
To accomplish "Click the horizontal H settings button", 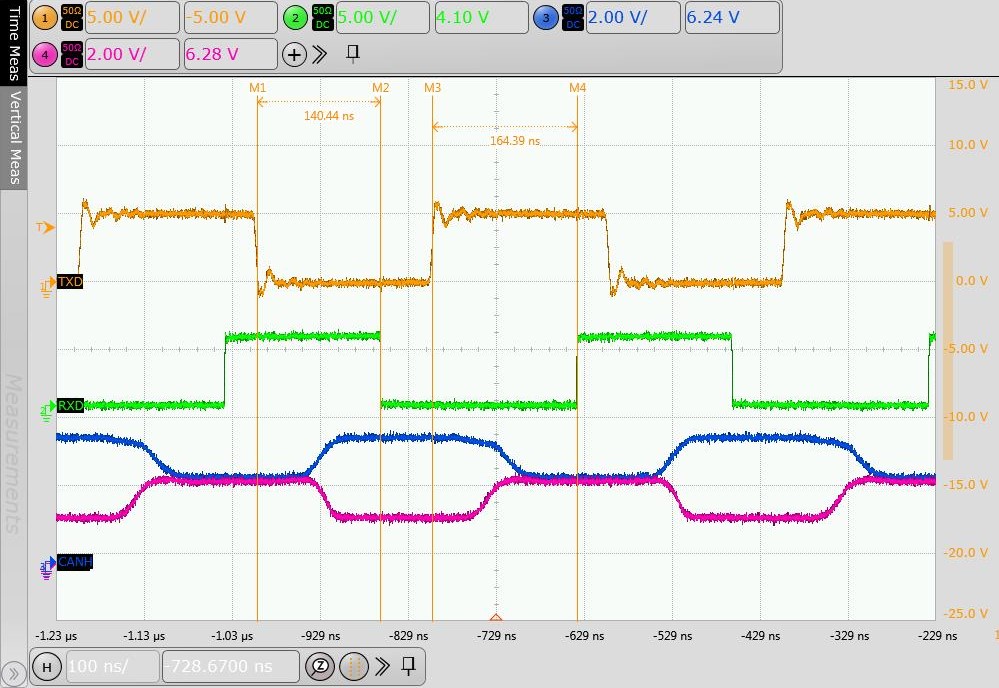I will pos(46,666).
